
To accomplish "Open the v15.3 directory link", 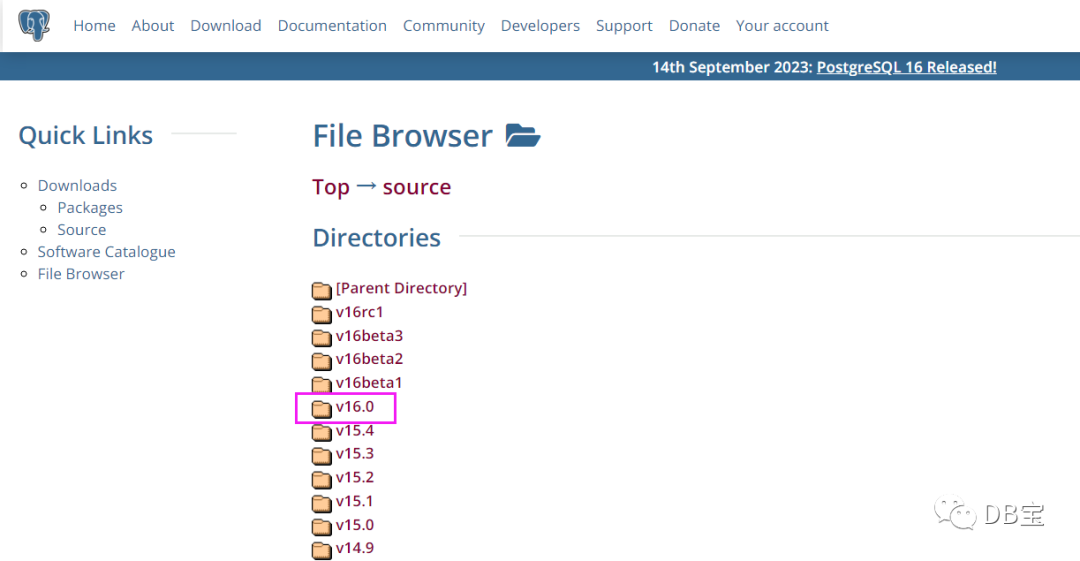I will tap(355, 453).
